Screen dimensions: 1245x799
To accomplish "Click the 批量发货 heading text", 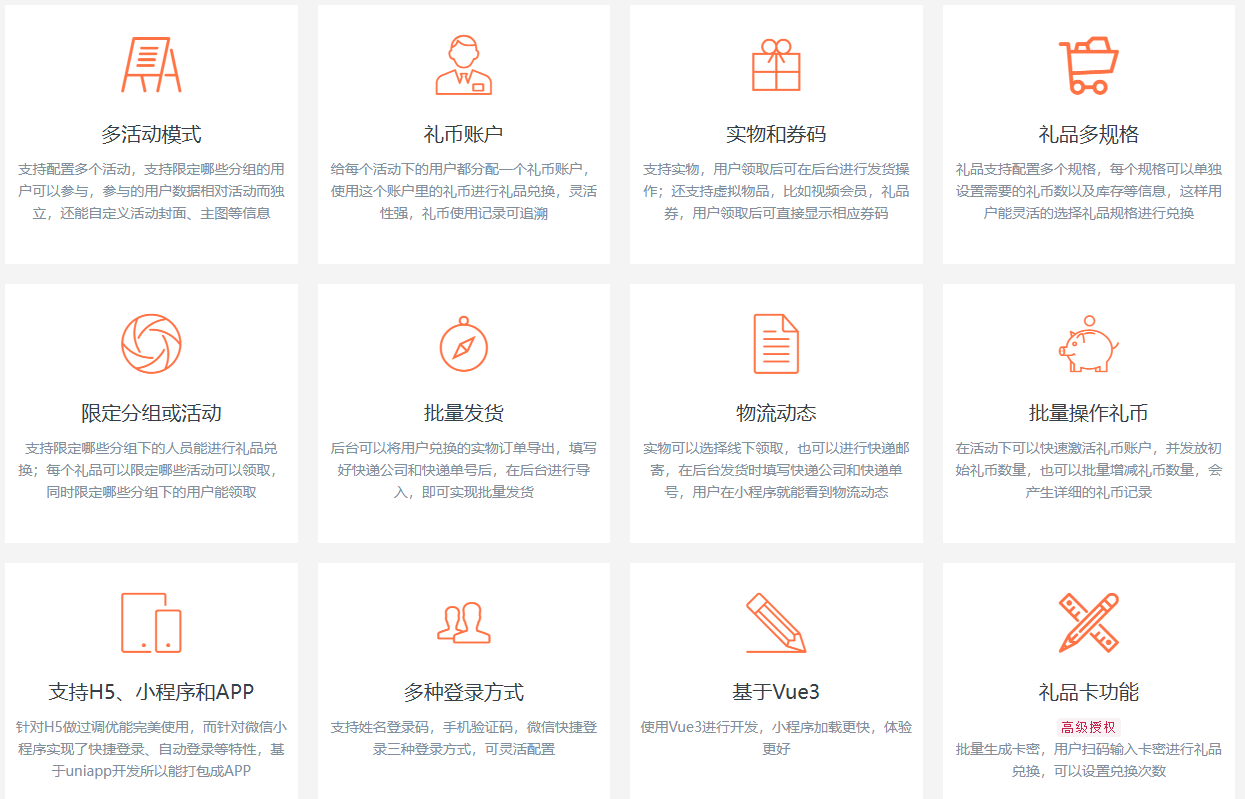I will pos(463,413).
